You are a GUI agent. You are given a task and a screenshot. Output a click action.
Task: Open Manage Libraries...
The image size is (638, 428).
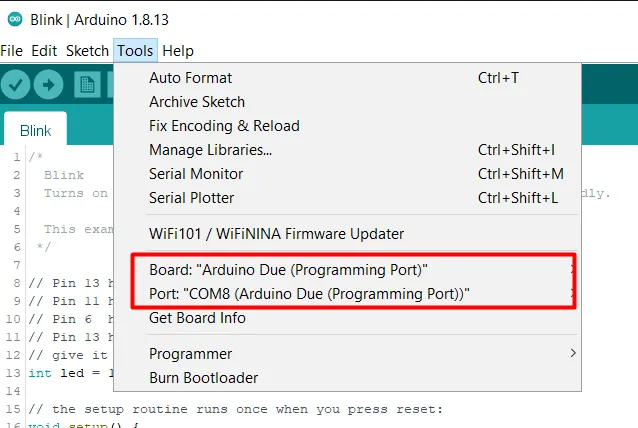point(210,150)
